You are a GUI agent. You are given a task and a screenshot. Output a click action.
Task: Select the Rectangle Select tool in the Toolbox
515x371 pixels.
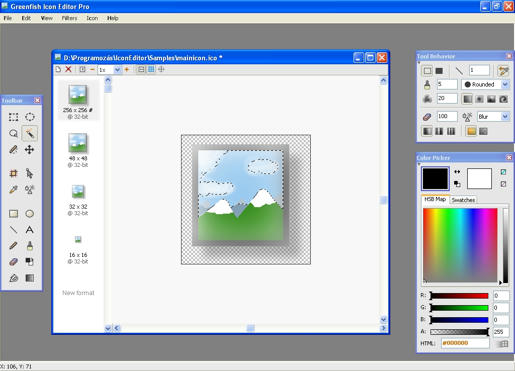pos(13,117)
